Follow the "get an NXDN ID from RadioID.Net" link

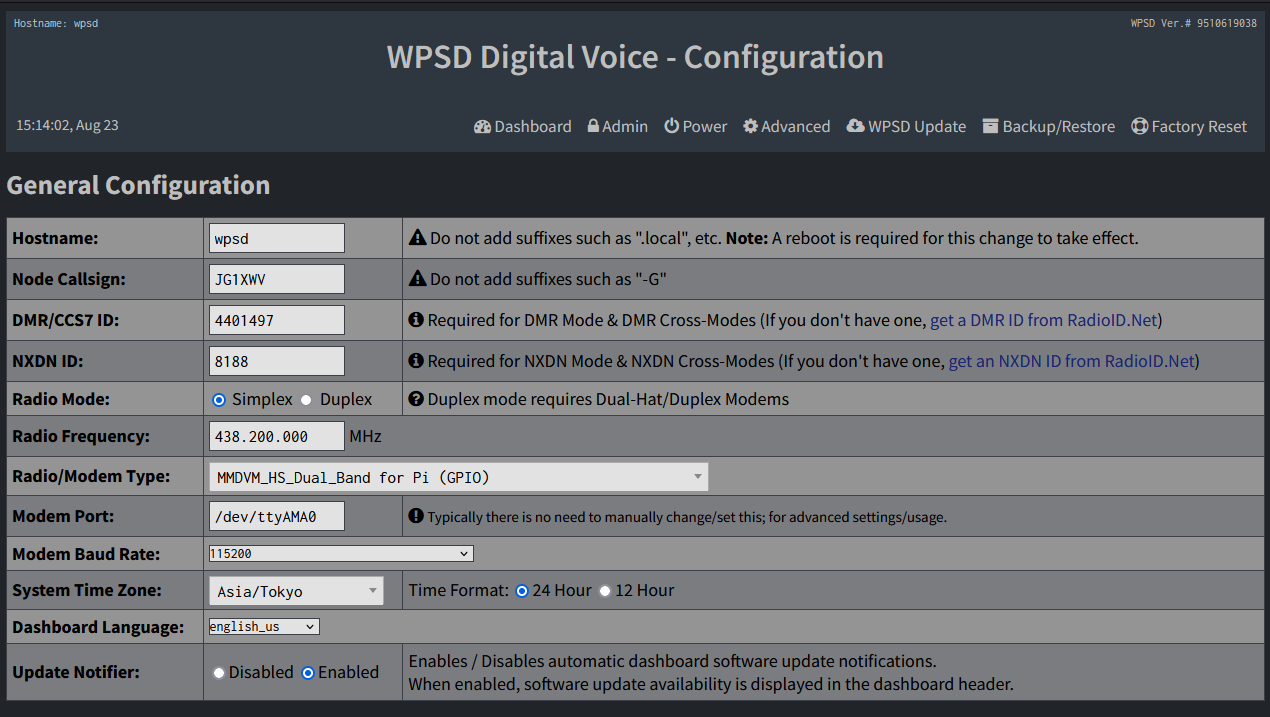click(1071, 361)
